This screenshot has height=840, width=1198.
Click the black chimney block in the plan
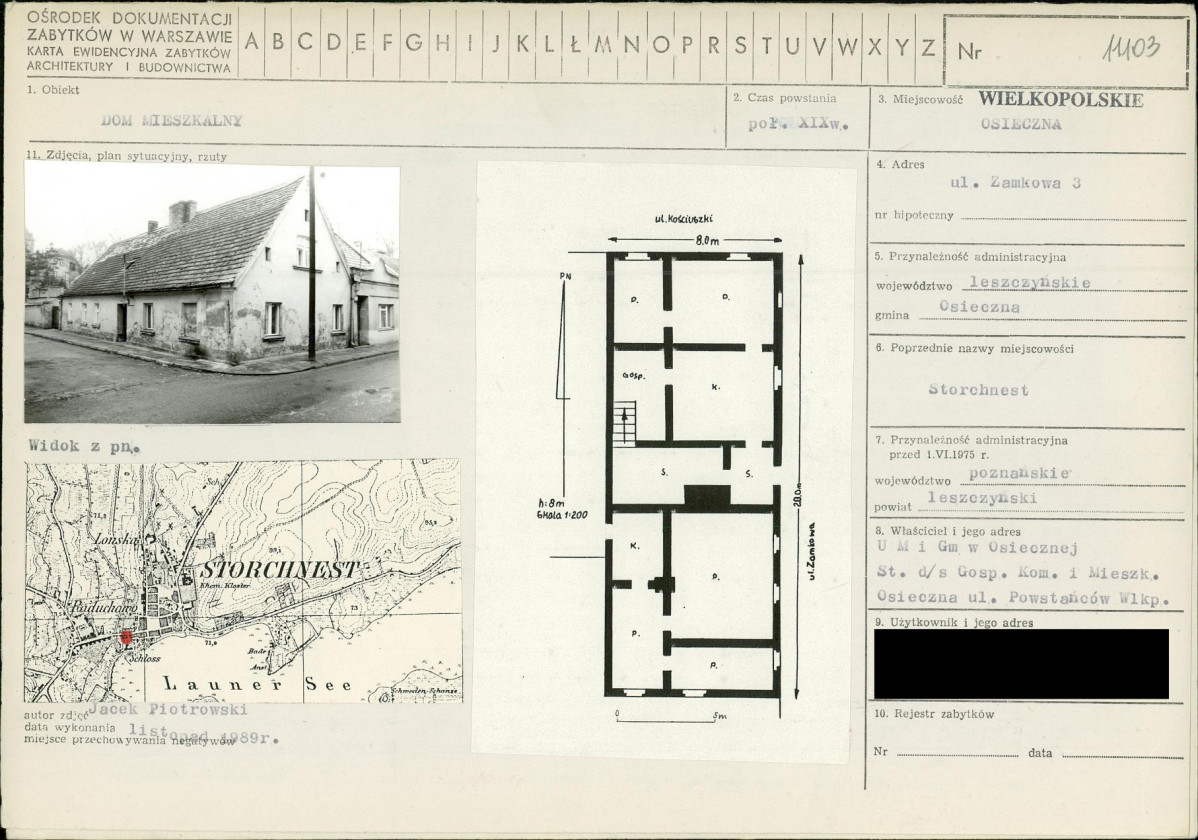pos(707,497)
